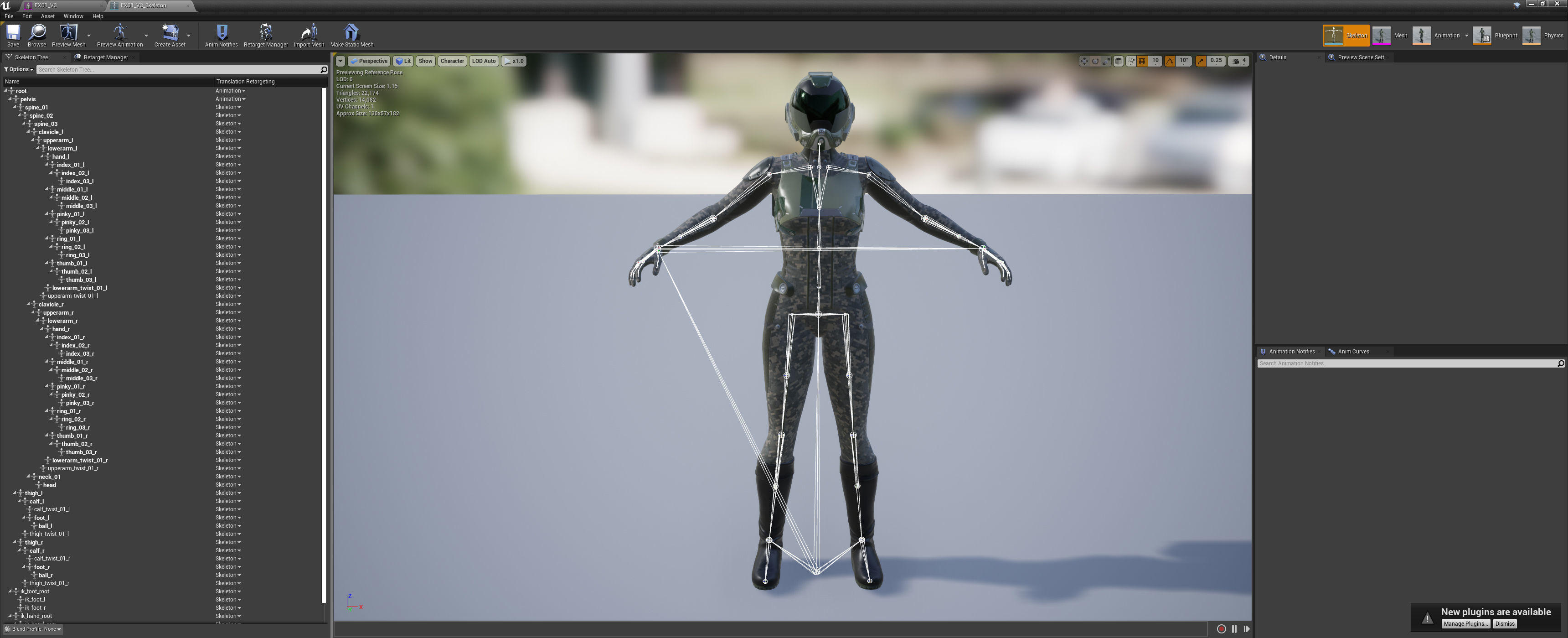
Task: Click the Import Mesh toolbar icon
Action: point(309,35)
